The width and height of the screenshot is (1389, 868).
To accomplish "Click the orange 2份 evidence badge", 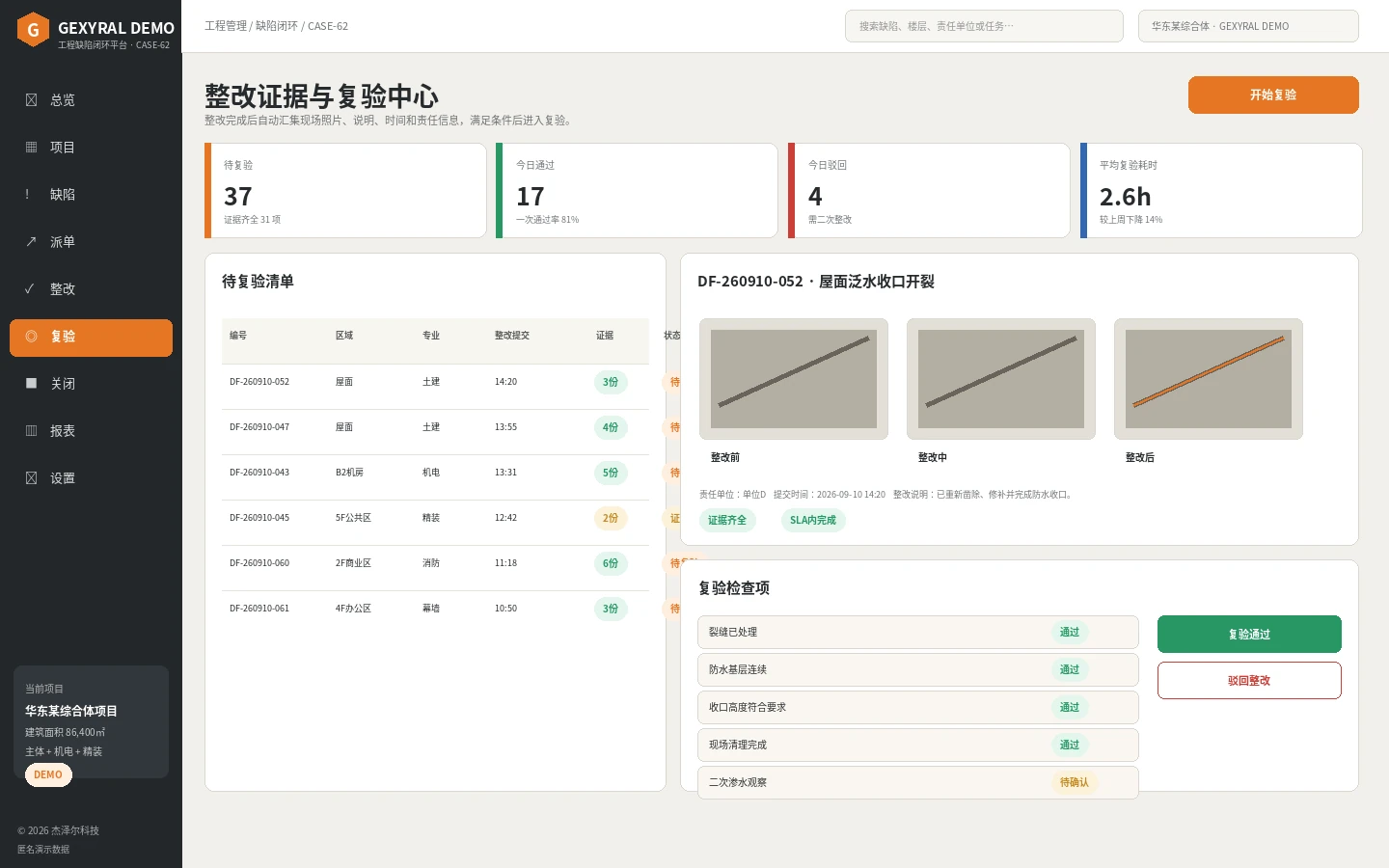I will [x=611, y=518].
